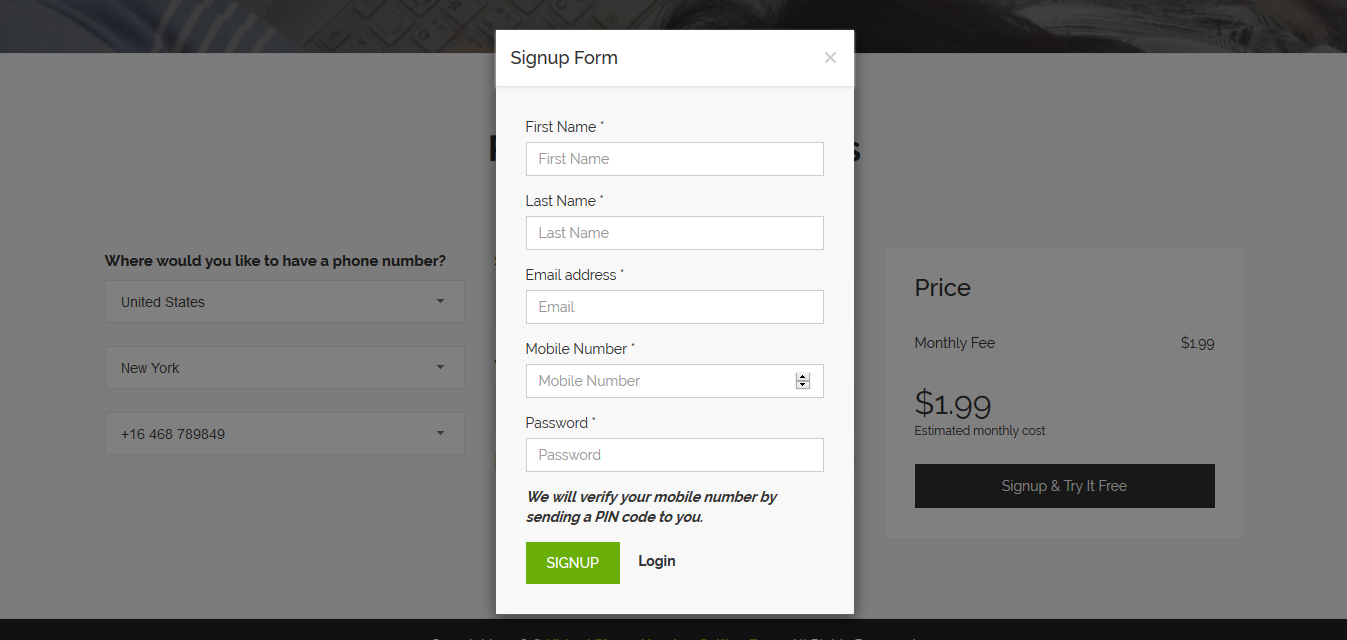
Task: Focus the First Name input field
Action: 674,158
